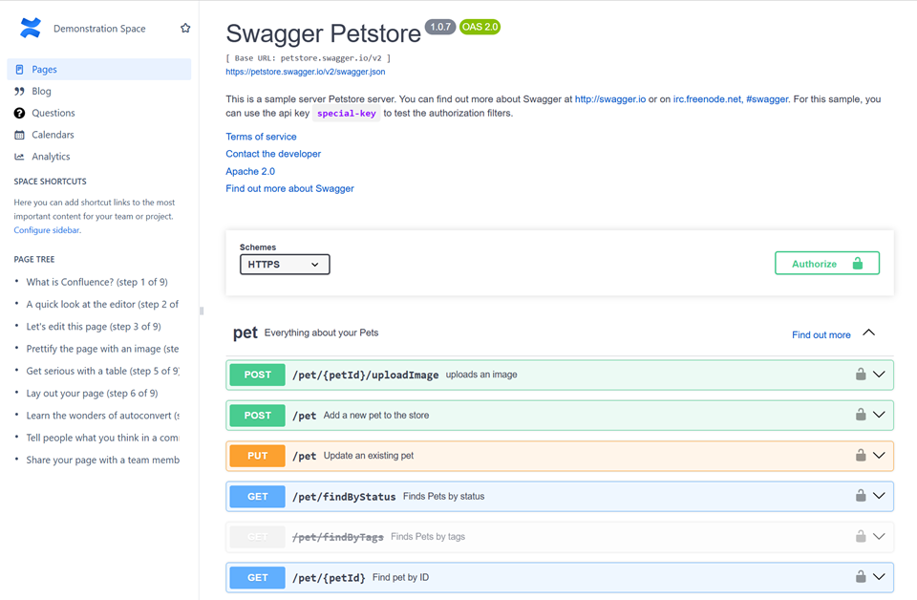The height and width of the screenshot is (600, 917).
Task: Collapse the pet section chevron
Action: 869,333
